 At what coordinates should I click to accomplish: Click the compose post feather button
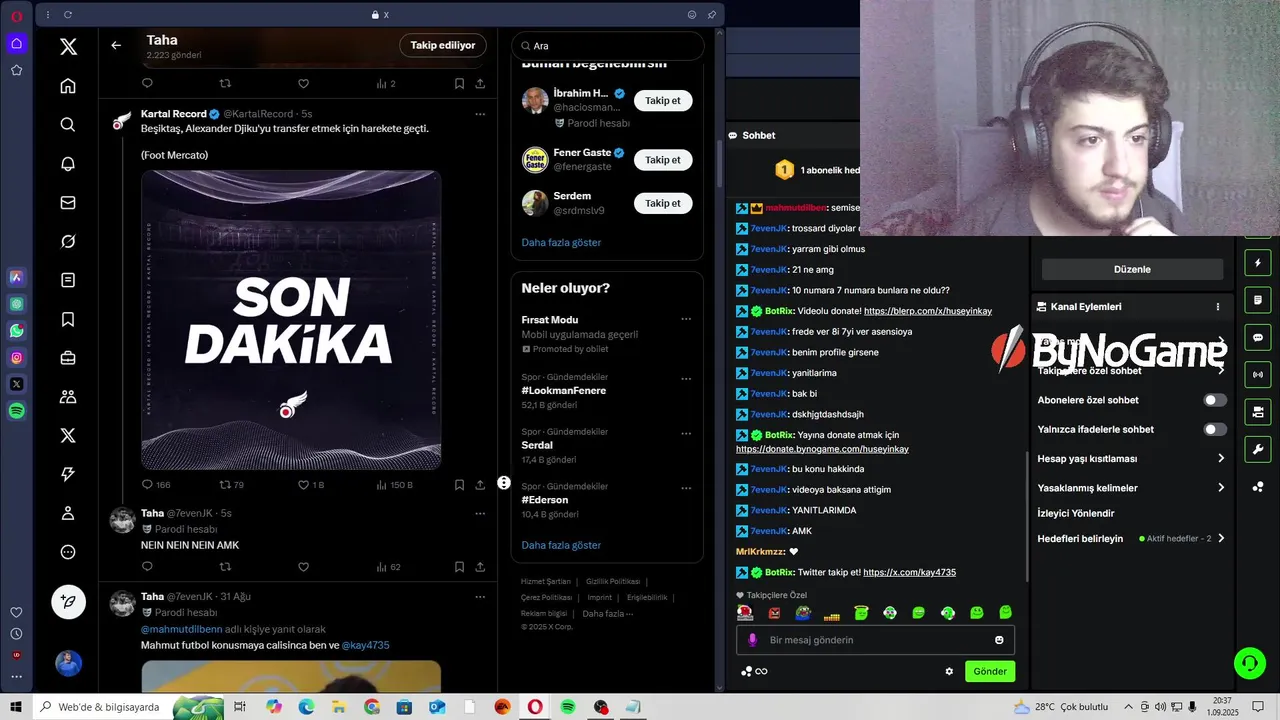69,601
